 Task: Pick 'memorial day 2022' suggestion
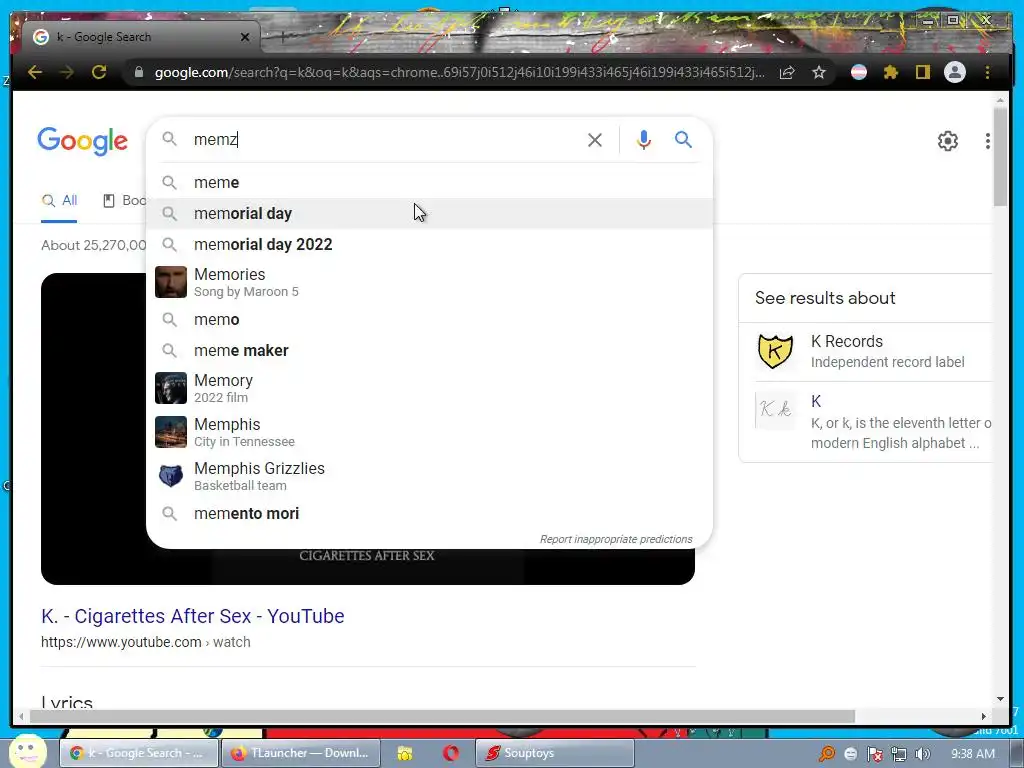coord(430,244)
